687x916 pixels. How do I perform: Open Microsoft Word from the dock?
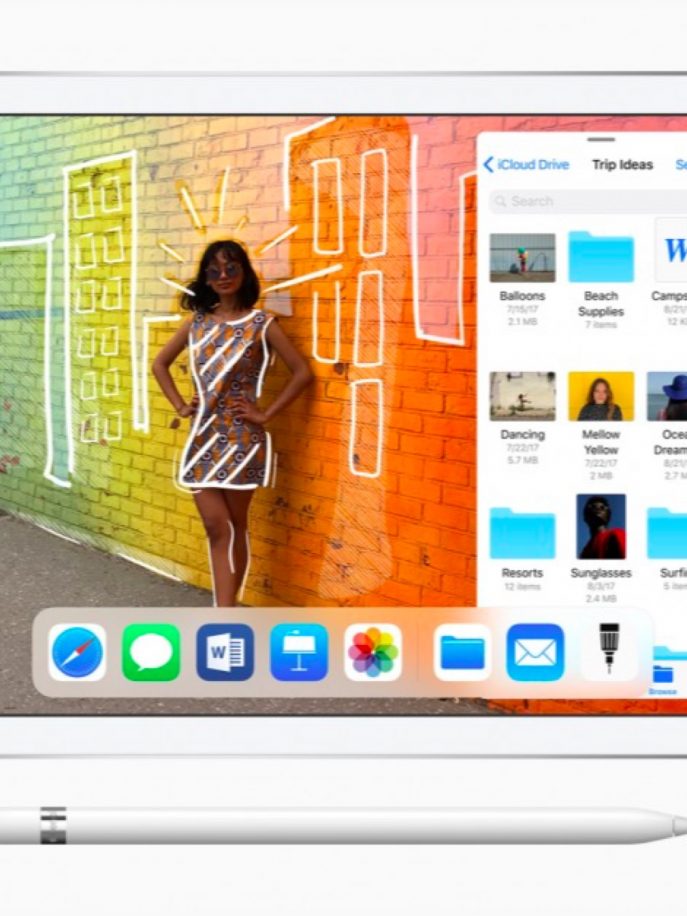225,653
